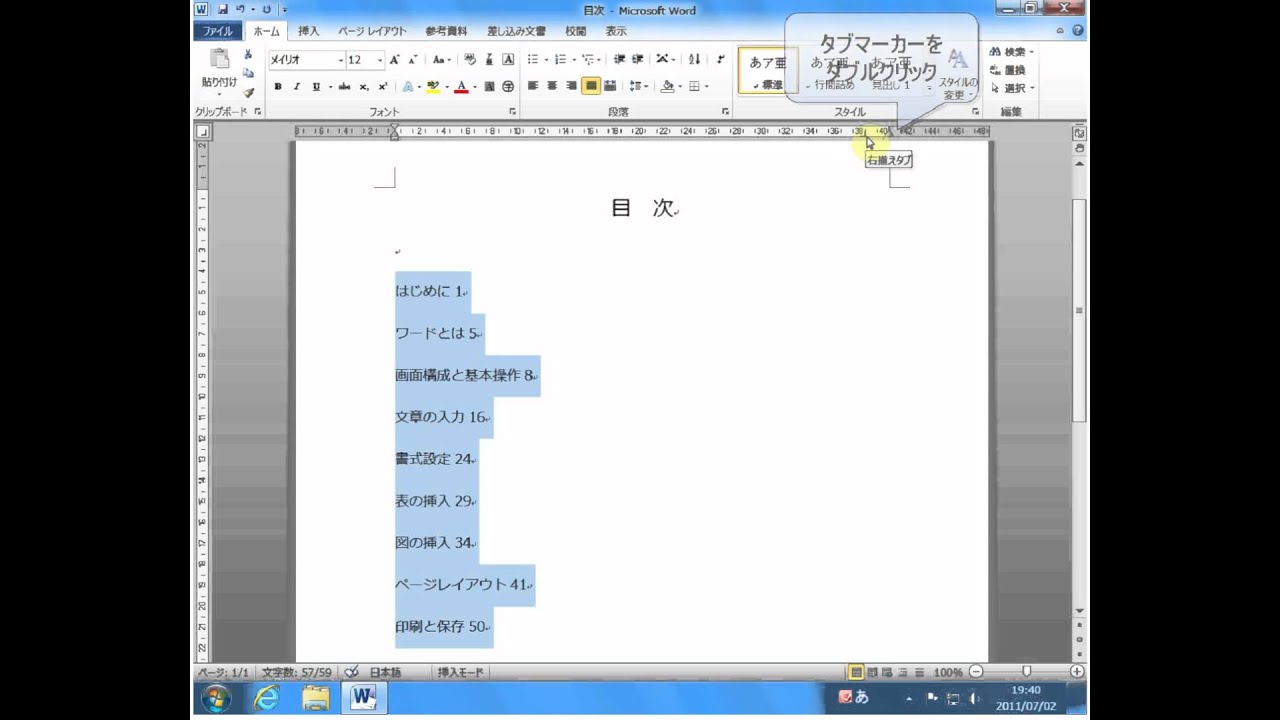Click the Shrink Font icon
This screenshot has width=1280, height=720.
(x=413, y=60)
